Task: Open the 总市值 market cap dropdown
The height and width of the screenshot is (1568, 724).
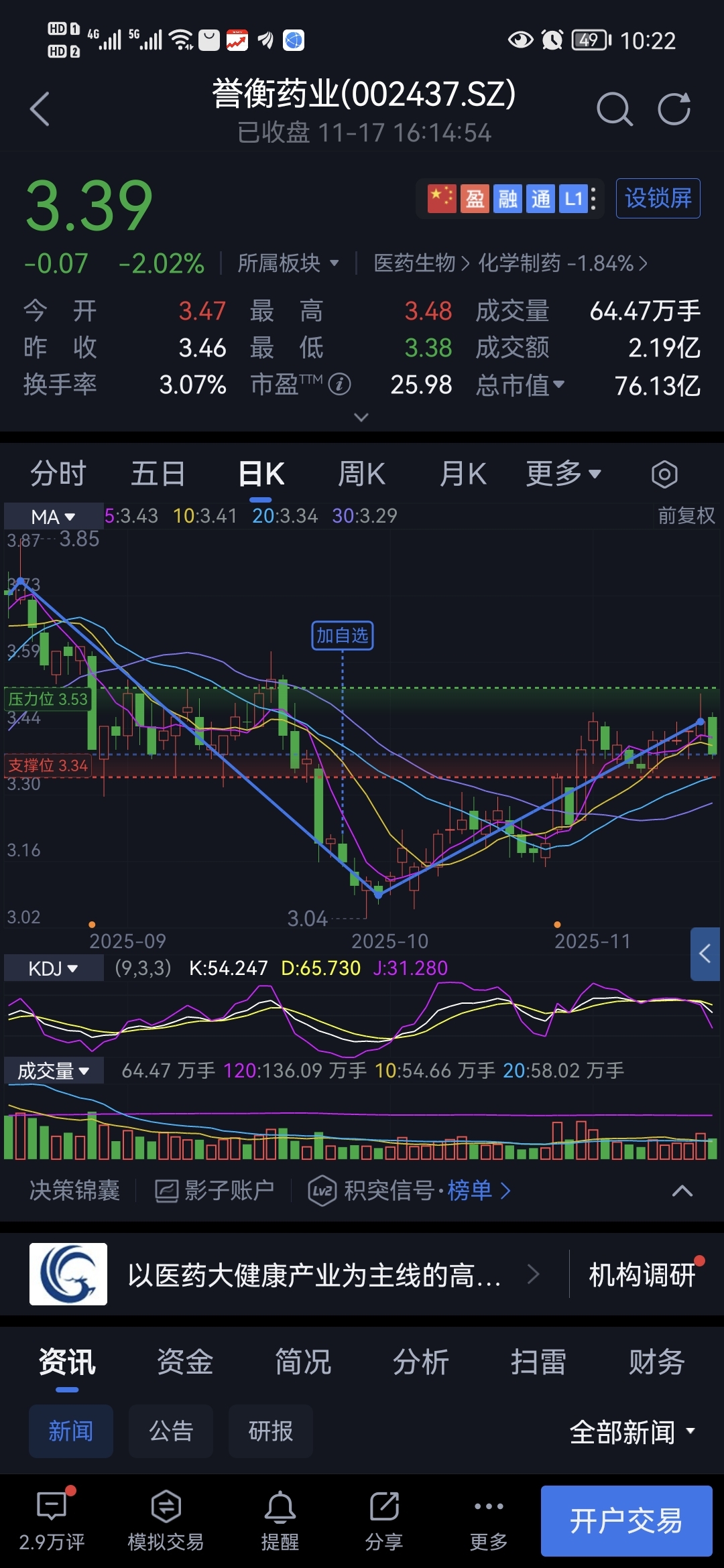Action: [520, 385]
